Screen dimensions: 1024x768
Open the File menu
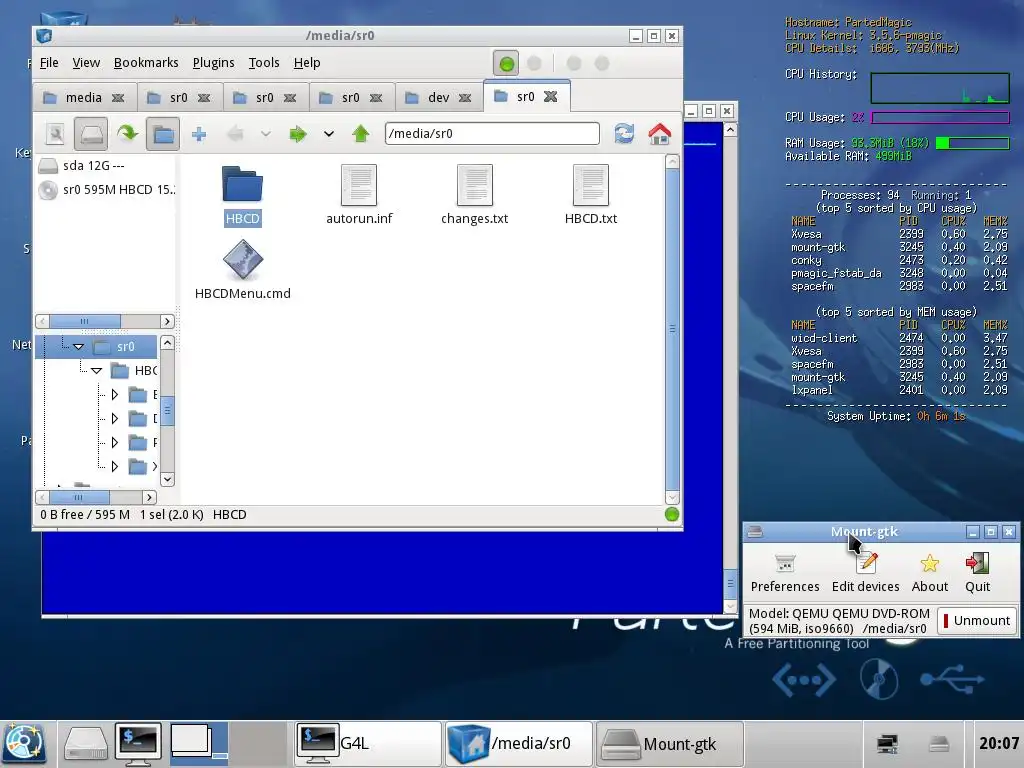pos(49,63)
